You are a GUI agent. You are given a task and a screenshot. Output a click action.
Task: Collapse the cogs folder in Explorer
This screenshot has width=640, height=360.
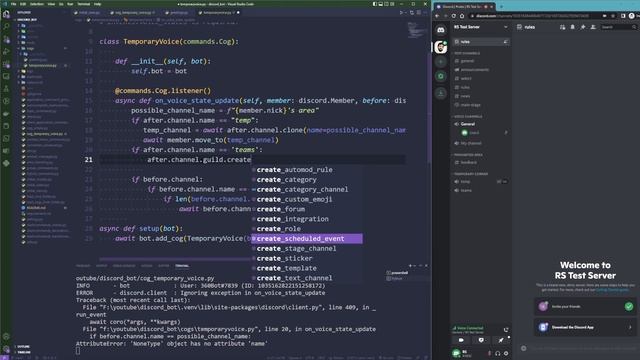point(30,48)
